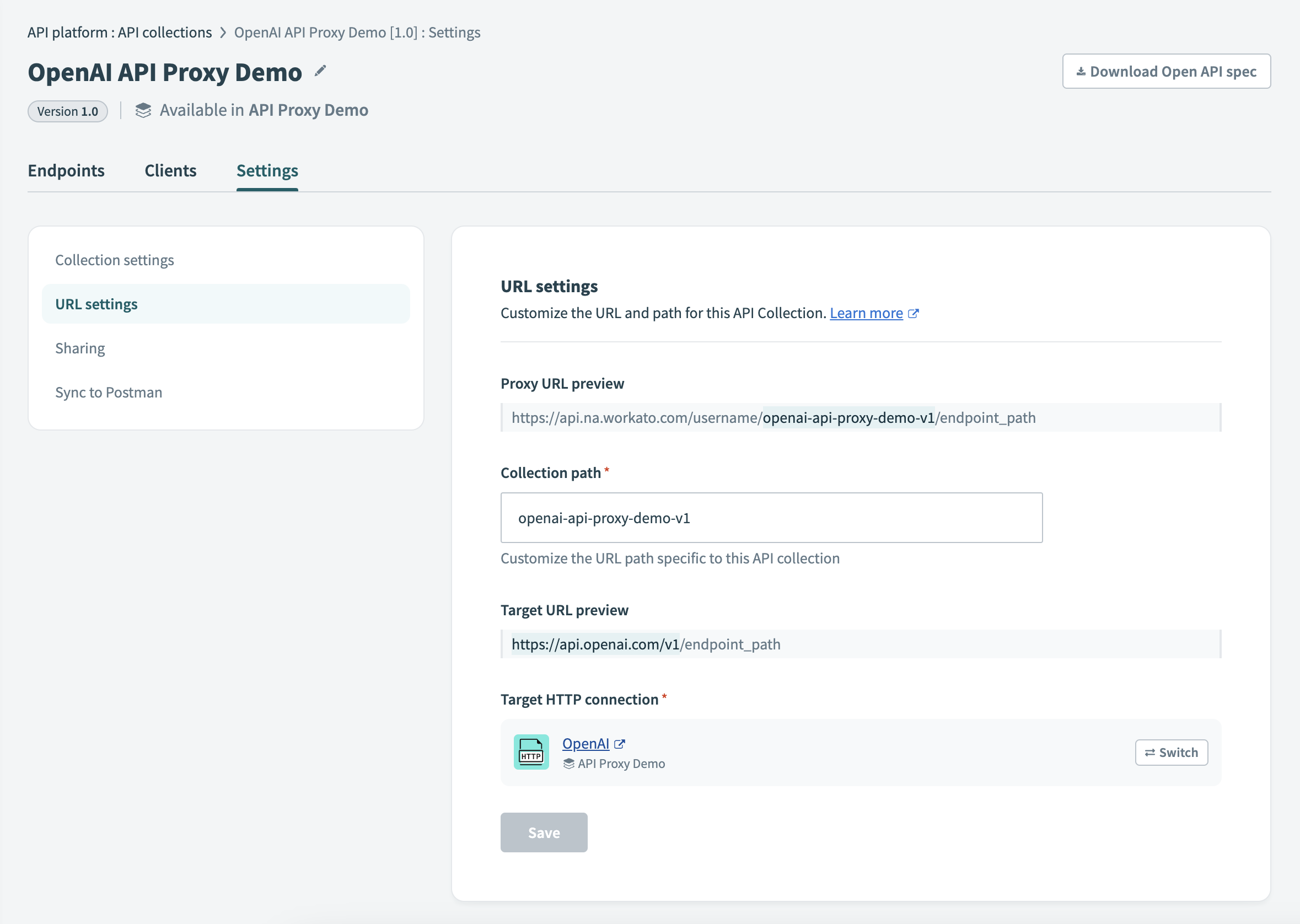
Task: Open the OpenAI connection link
Action: pyautogui.click(x=585, y=743)
